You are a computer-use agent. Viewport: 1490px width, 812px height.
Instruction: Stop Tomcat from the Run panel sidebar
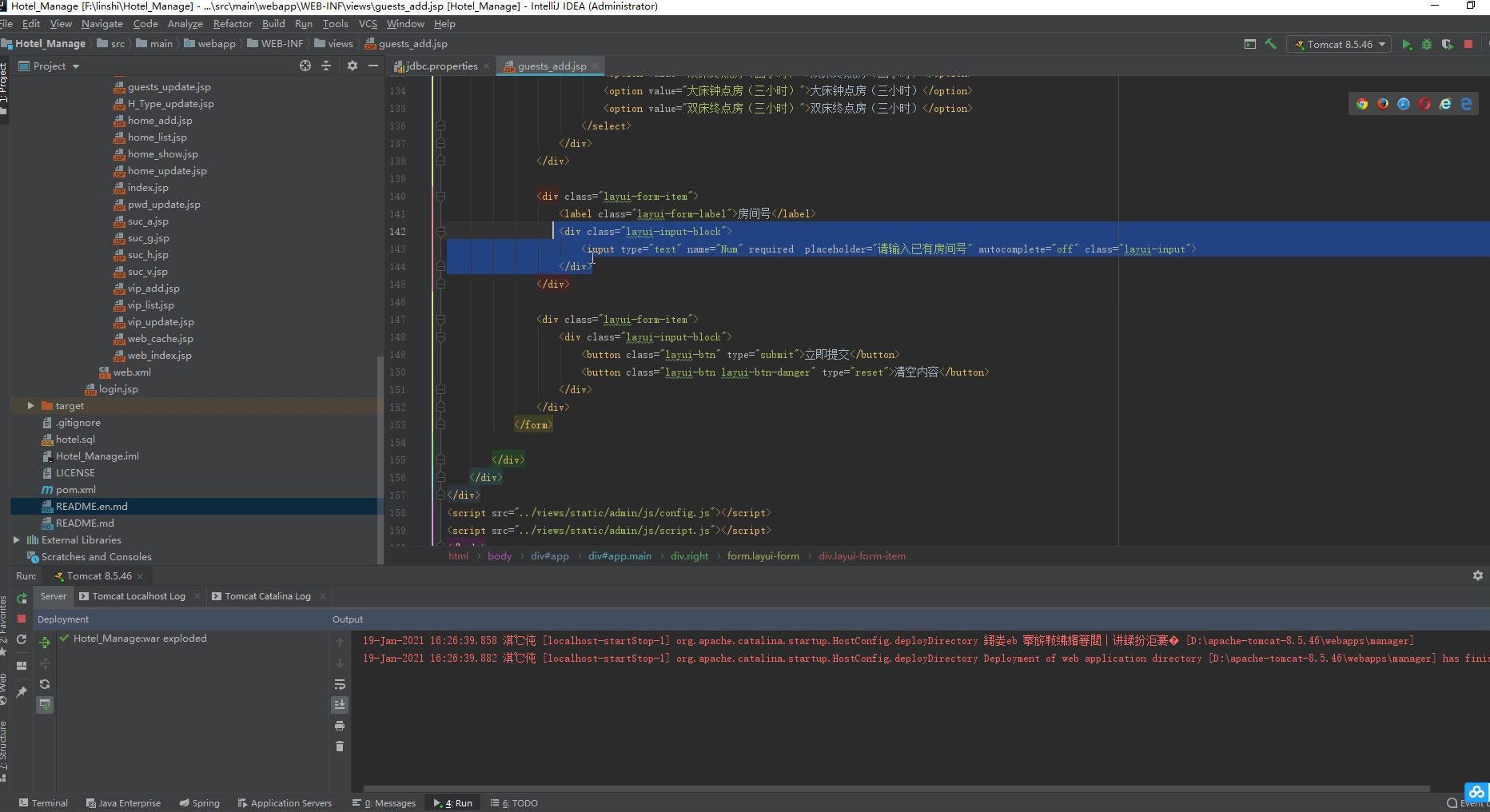click(x=22, y=619)
